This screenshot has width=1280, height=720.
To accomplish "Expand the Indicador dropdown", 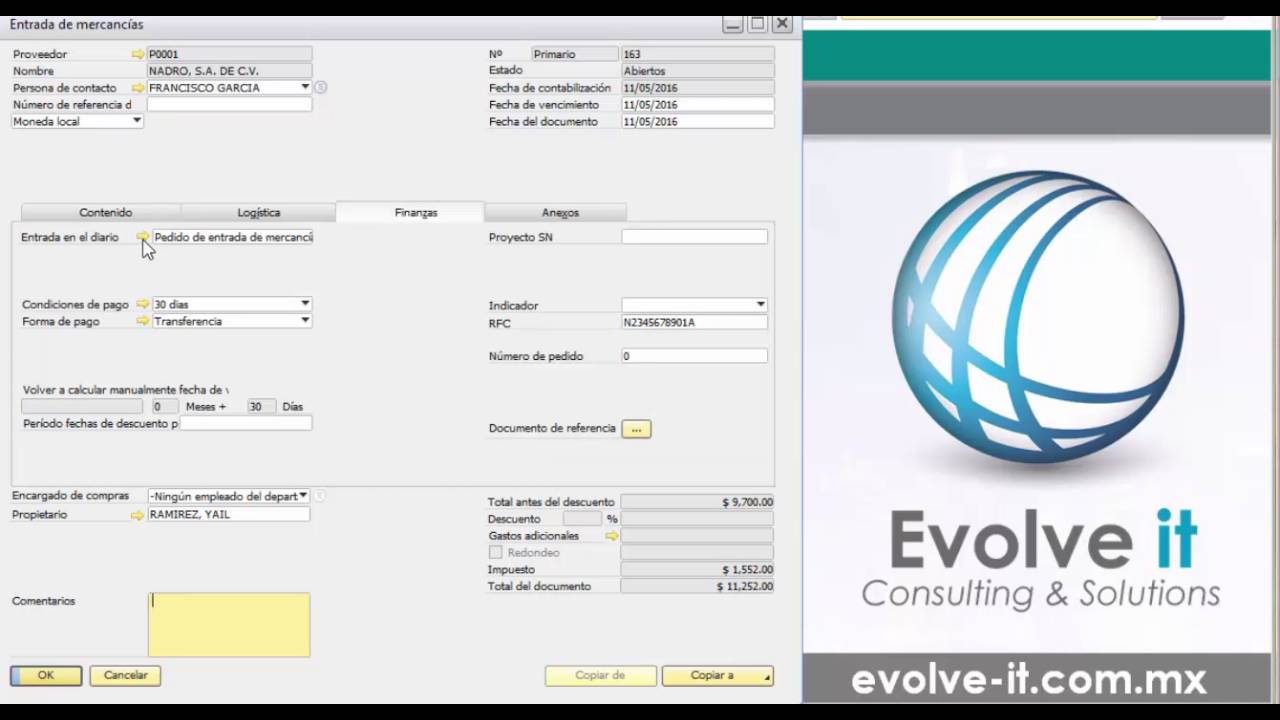I will (x=761, y=305).
